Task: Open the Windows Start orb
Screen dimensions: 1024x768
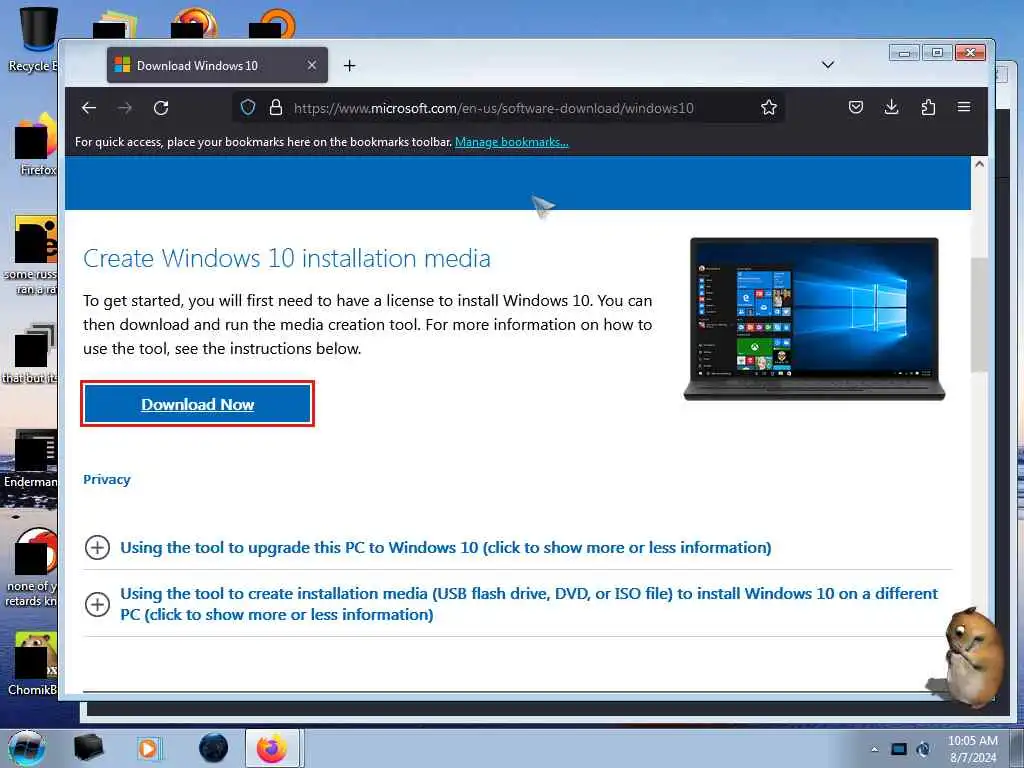Action: [27, 748]
